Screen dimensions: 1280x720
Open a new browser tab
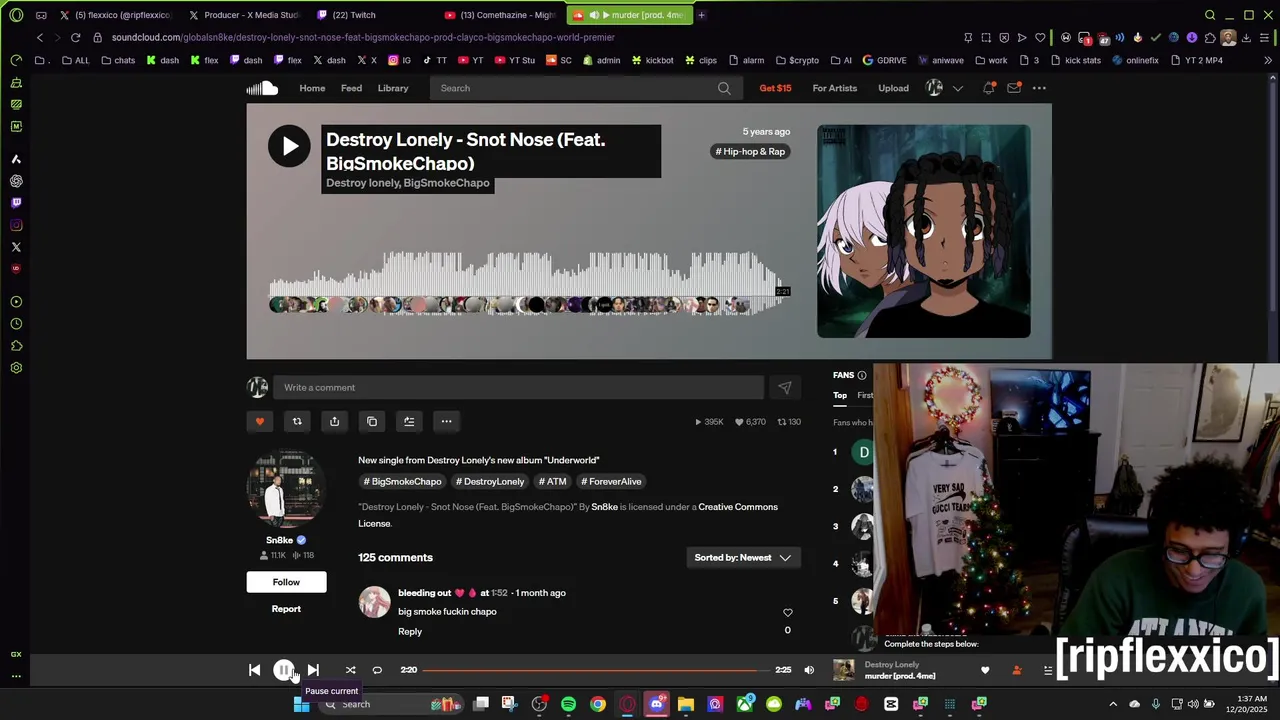(701, 15)
